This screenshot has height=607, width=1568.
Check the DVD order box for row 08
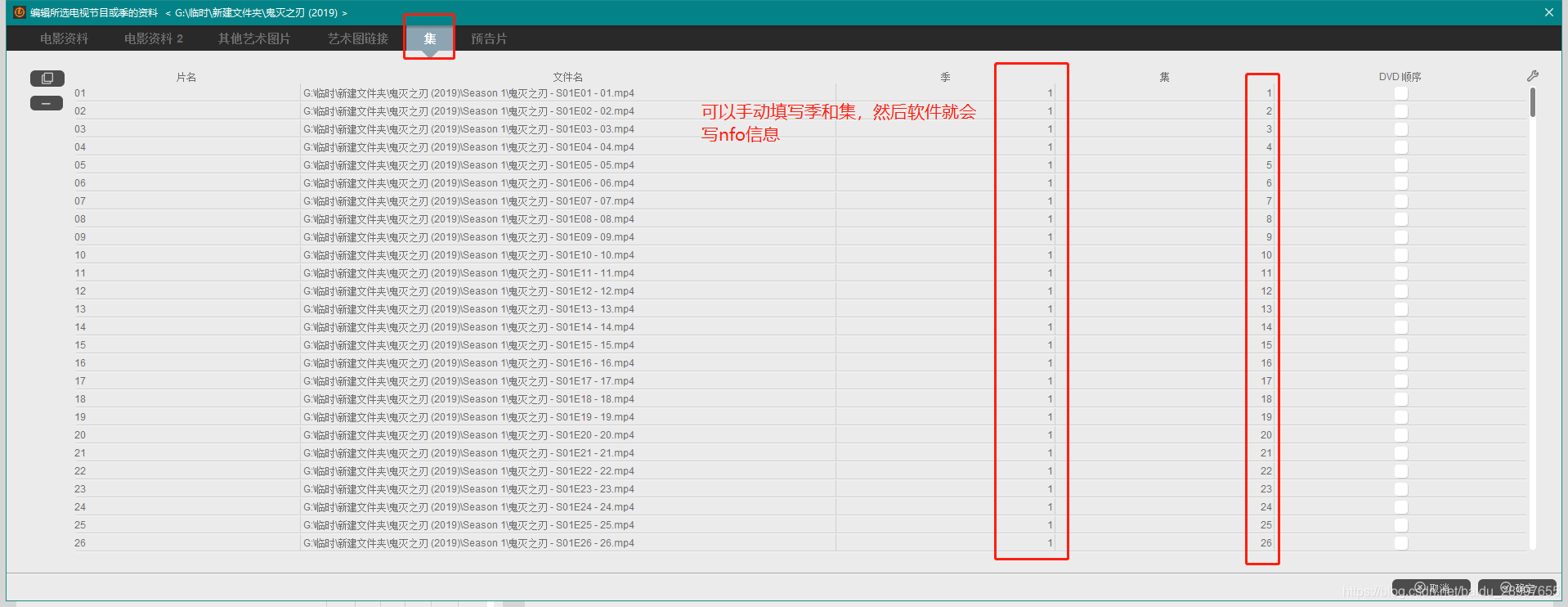coord(1401,219)
